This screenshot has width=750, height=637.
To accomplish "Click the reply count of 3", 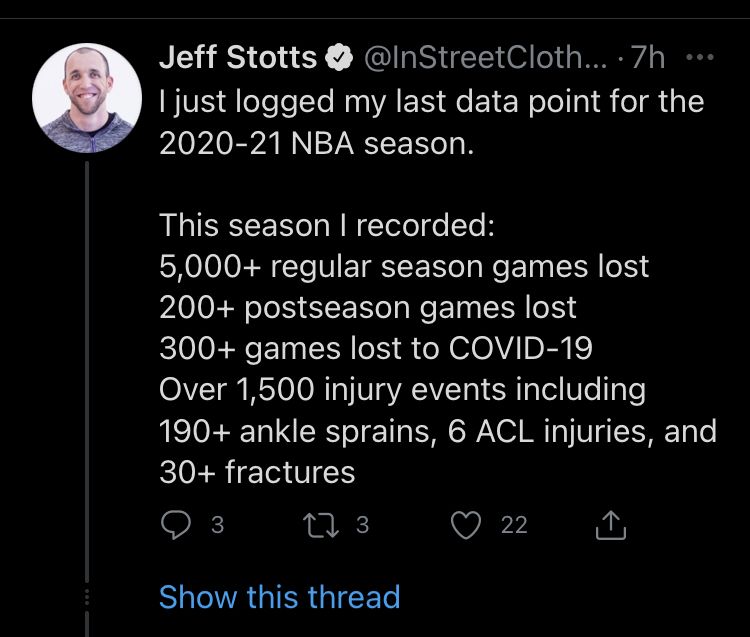I will [218, 525].
